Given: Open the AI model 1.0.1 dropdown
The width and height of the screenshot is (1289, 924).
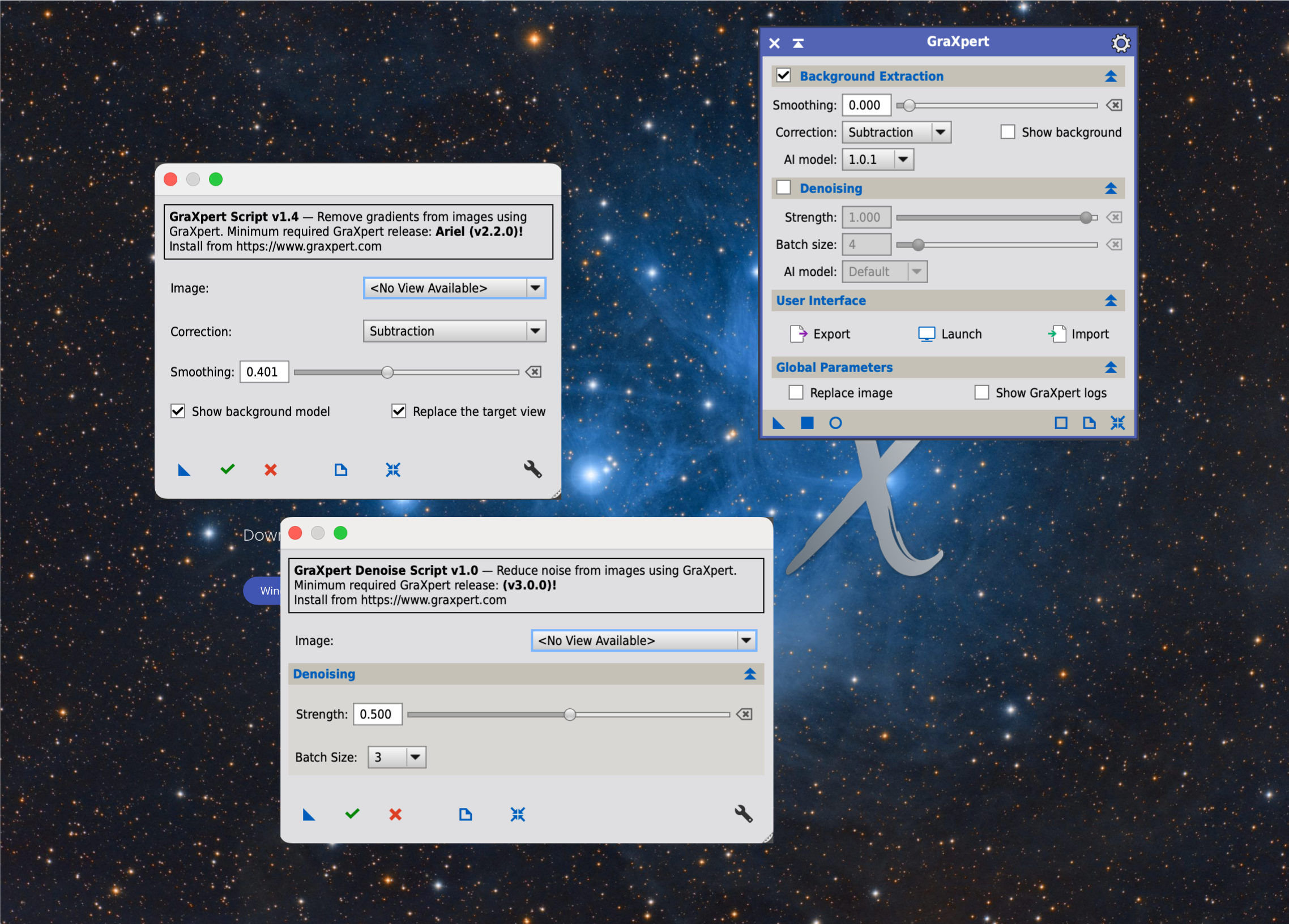Looking at the screenshot, I should [903, 159].
